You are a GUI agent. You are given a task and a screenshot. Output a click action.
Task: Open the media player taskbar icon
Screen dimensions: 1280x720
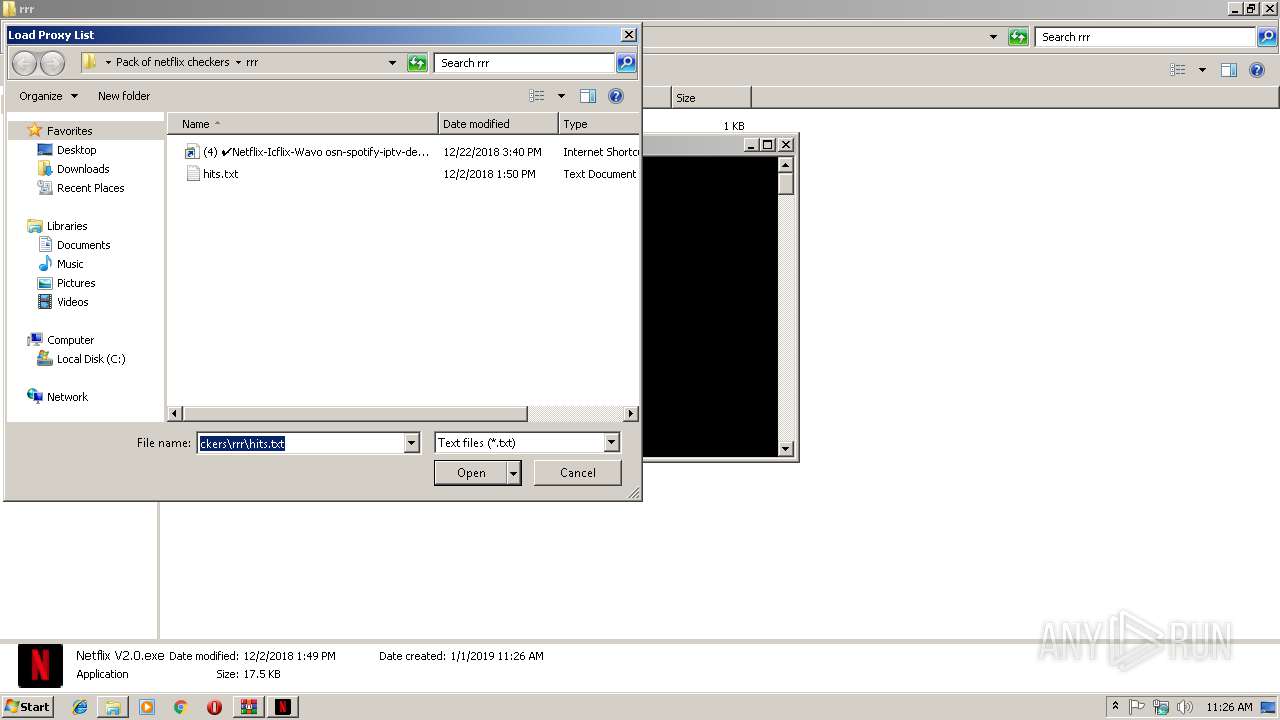[147, 707]
